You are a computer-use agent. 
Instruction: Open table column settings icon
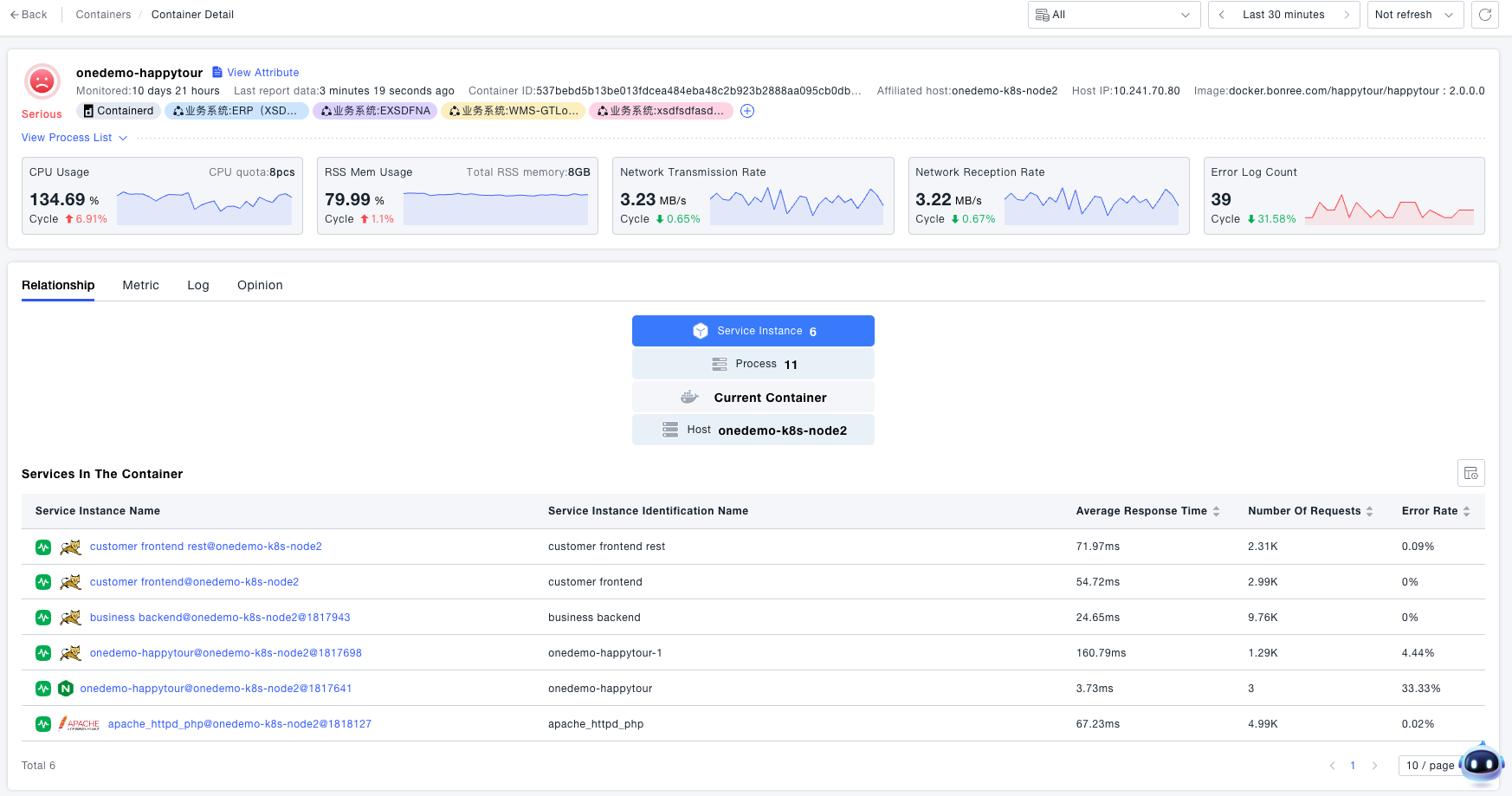(1470, 473)
